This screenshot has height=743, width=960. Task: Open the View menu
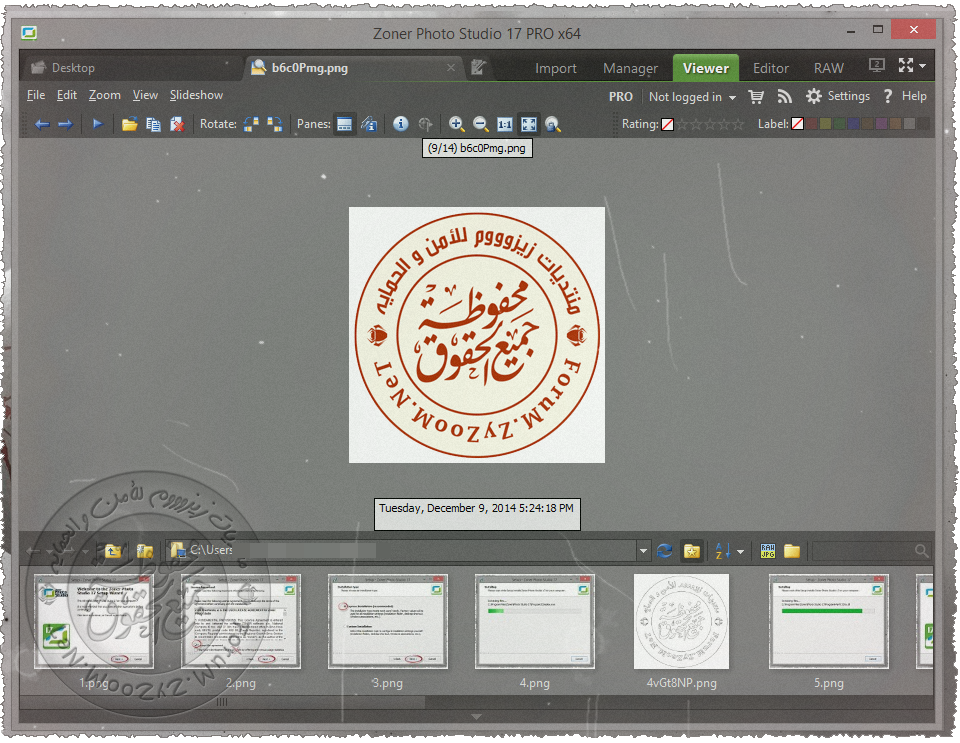145,95
